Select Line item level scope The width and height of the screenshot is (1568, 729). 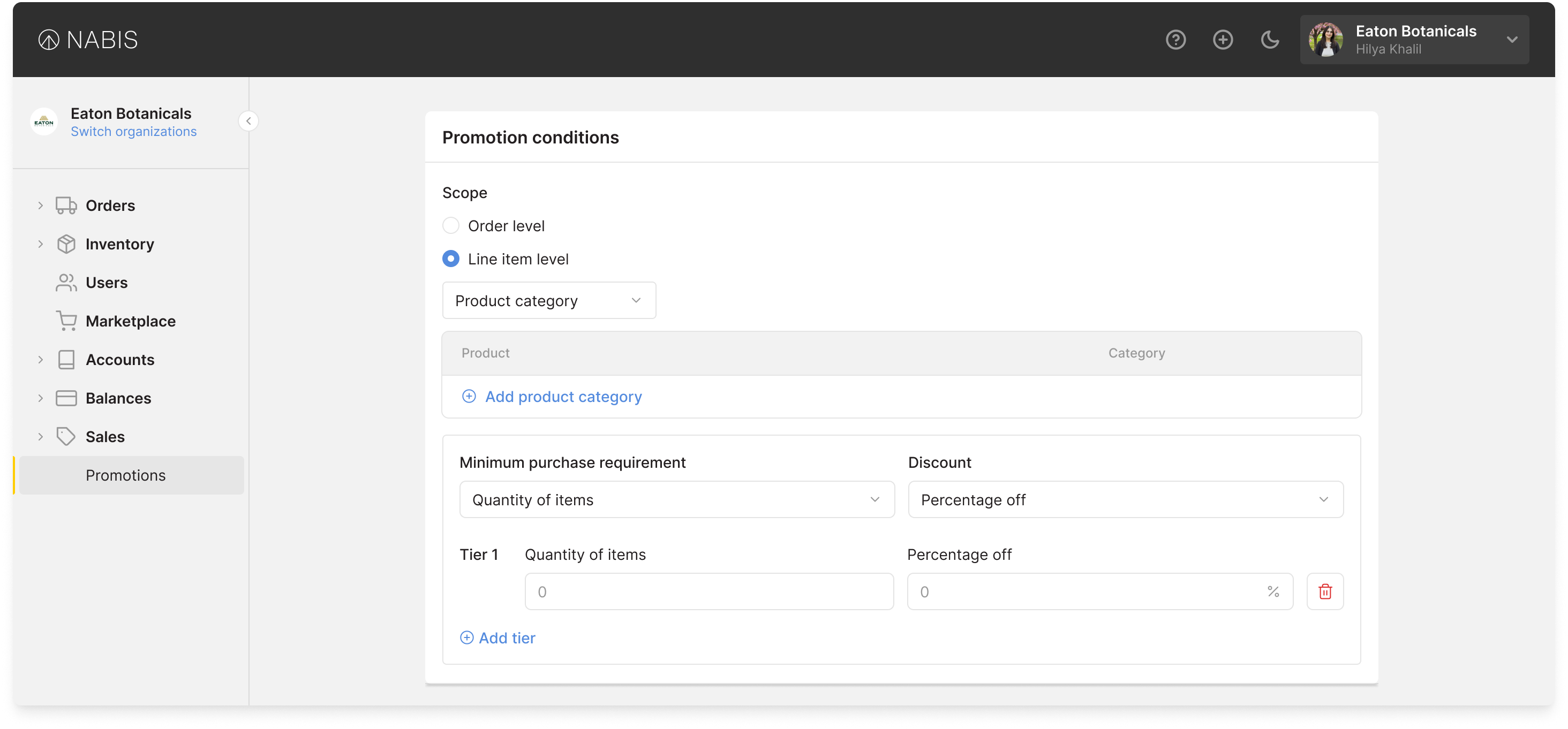450,259
